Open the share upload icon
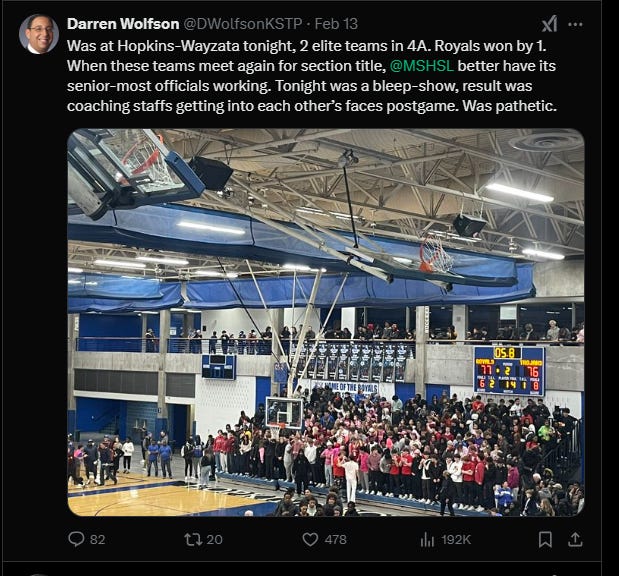Viewport: 619px width, 576px height. point(575,539)
